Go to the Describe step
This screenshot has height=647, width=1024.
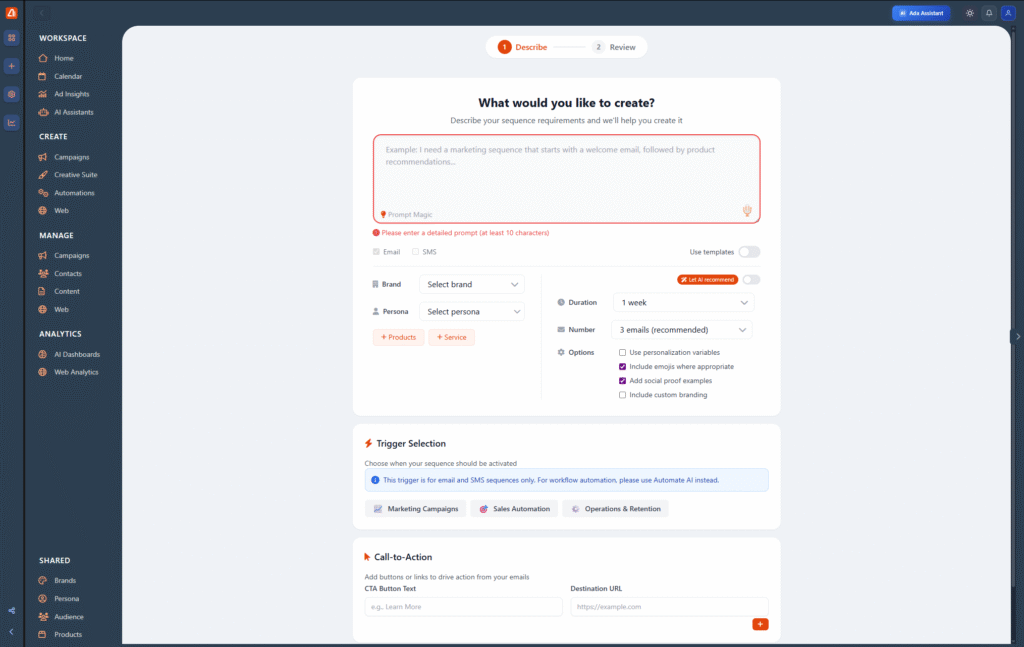pyautogui.click(x=522, y=47)
